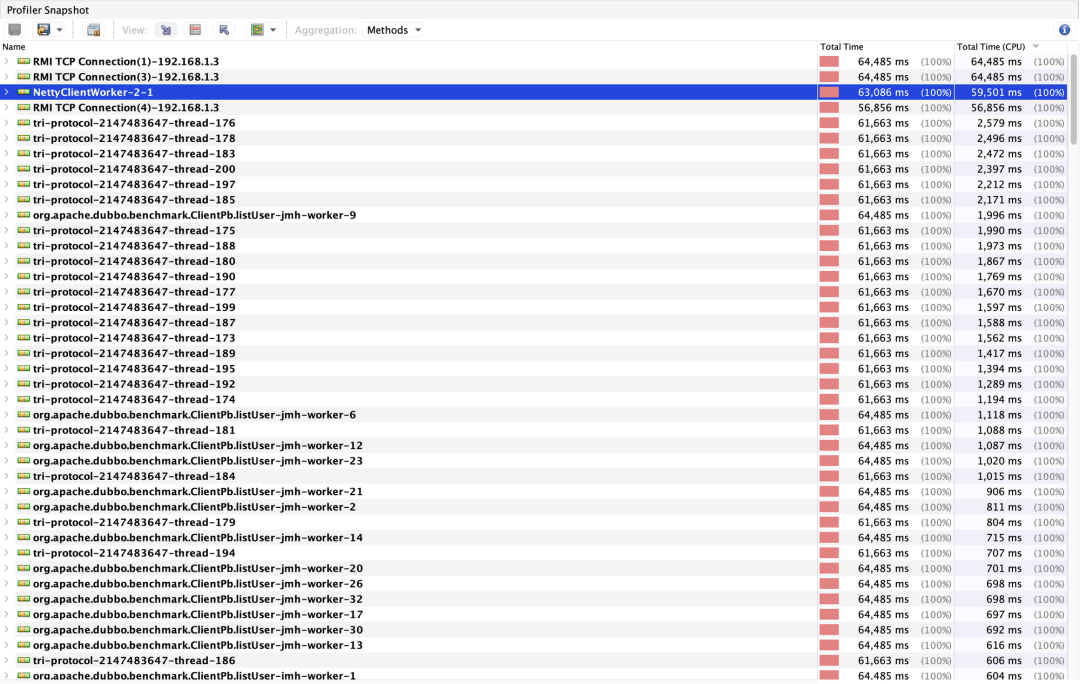Click thread icon of listUser-jmh-worker-14
The width and height of the screenshot is (1080, 684).
tap(23, 537)
